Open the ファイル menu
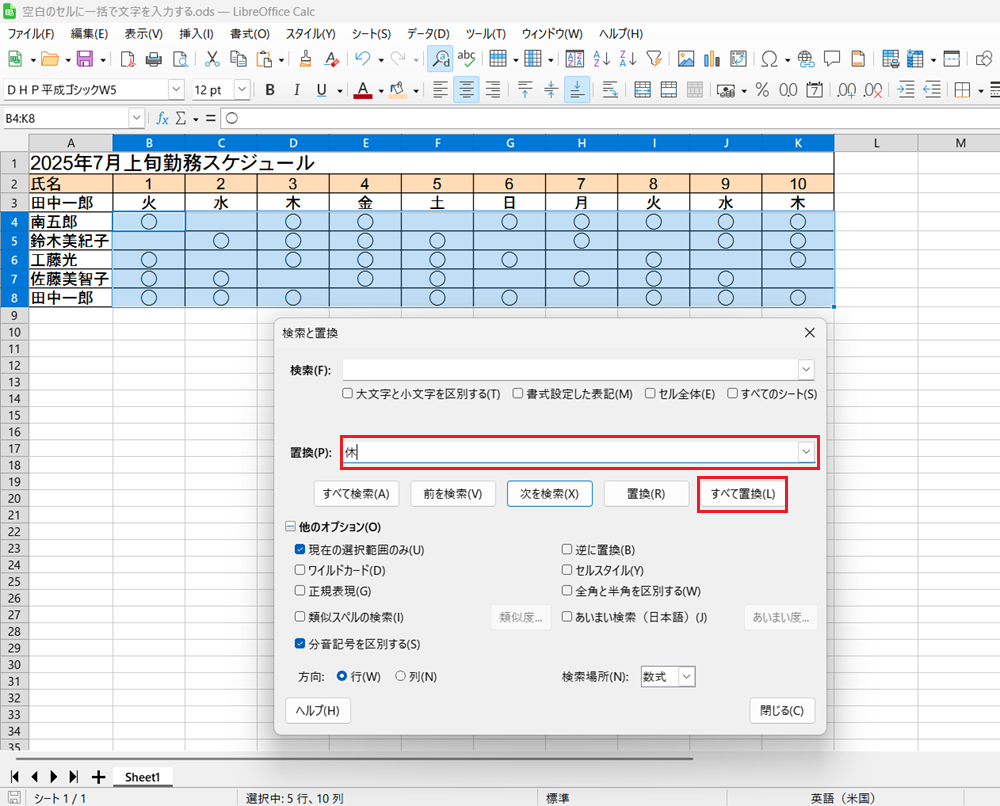Image resolution: width=1000 pixels, height=806 pixels. [30, 34]
